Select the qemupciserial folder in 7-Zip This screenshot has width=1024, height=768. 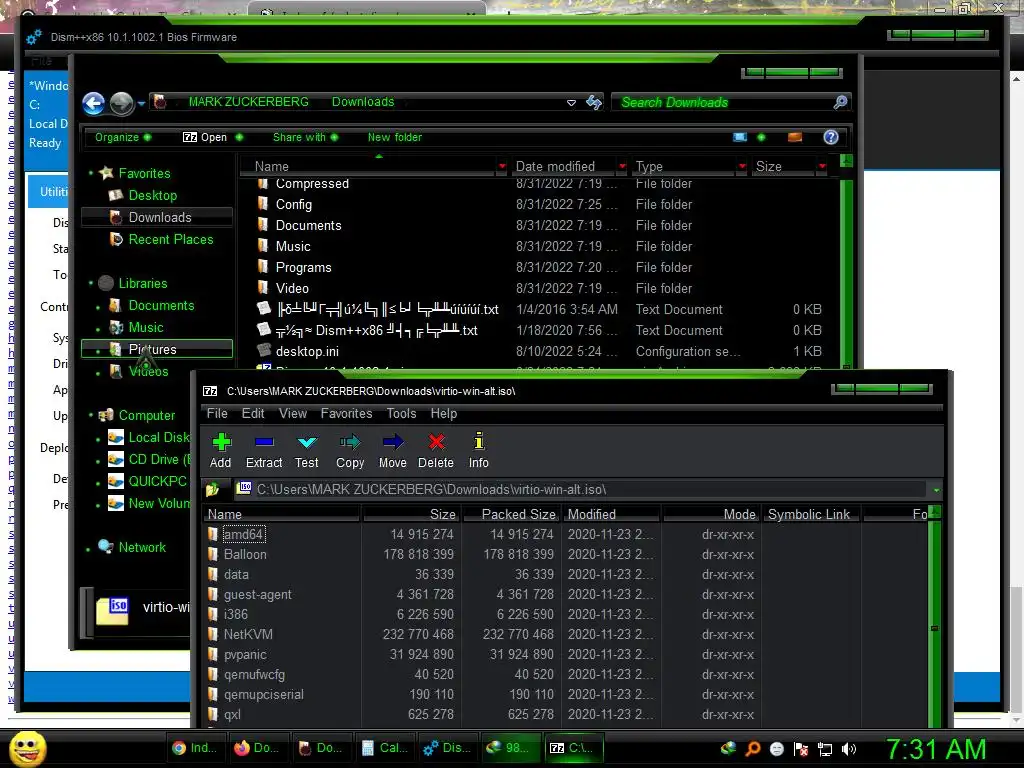click(263, 694)
